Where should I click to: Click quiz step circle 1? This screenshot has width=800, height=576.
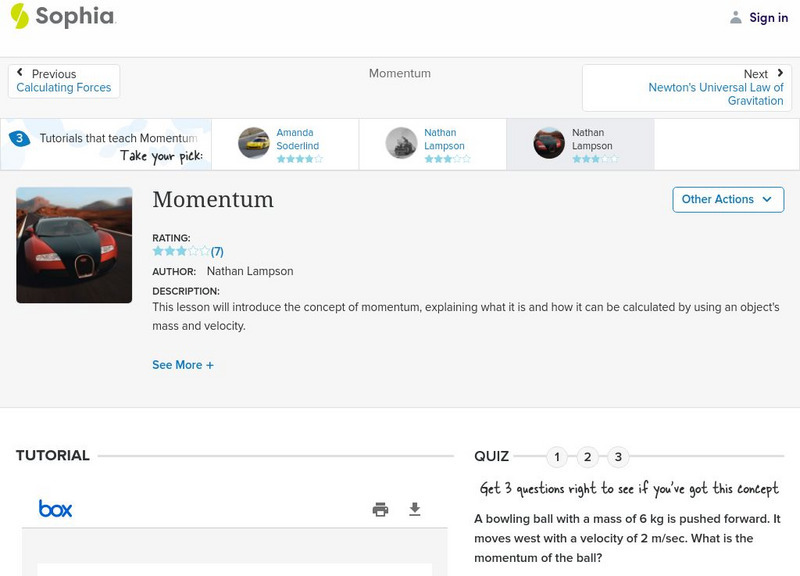click(x=557, y=456)
